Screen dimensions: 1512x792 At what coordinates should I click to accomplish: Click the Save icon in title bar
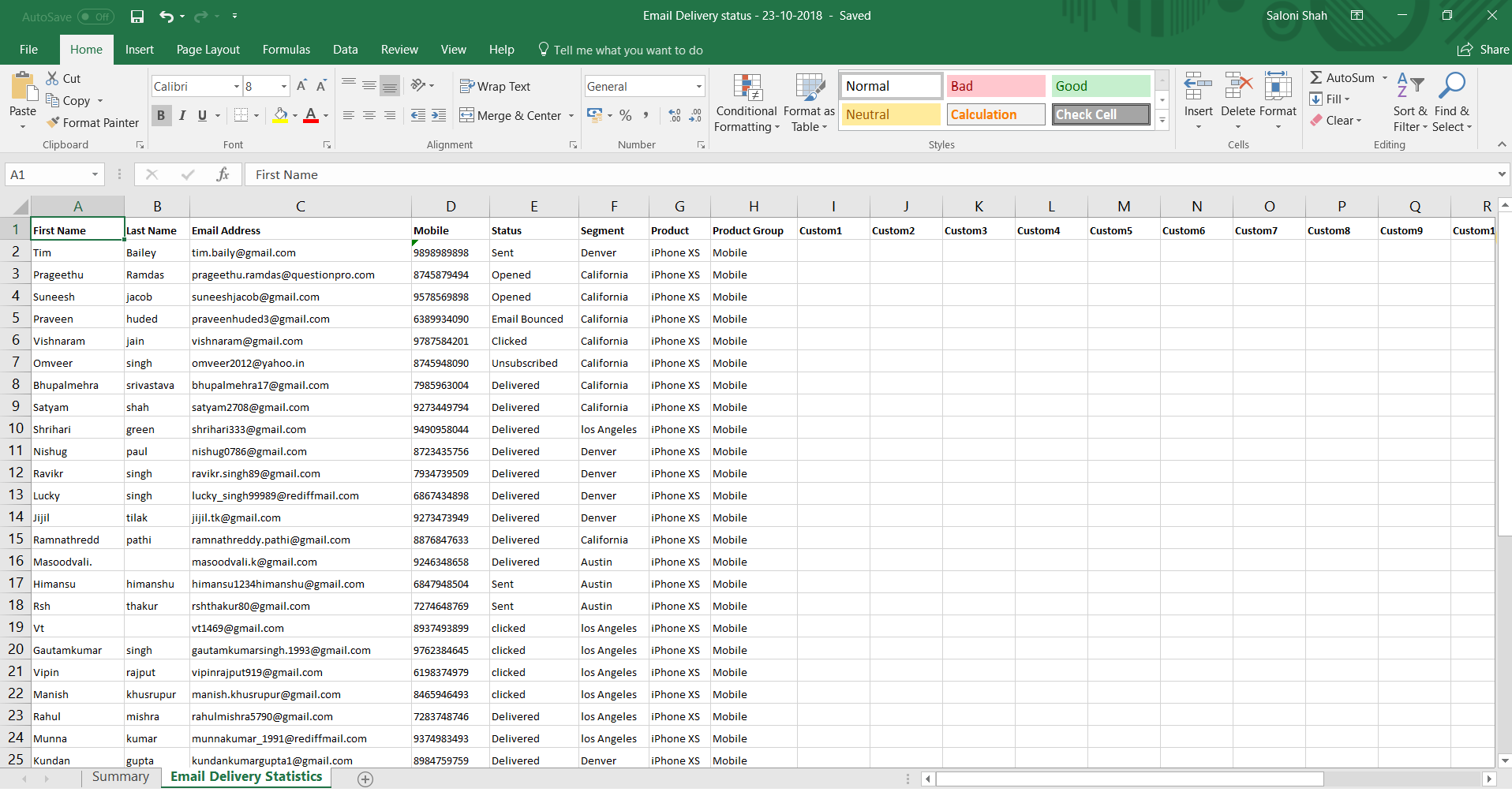point(137,16)
